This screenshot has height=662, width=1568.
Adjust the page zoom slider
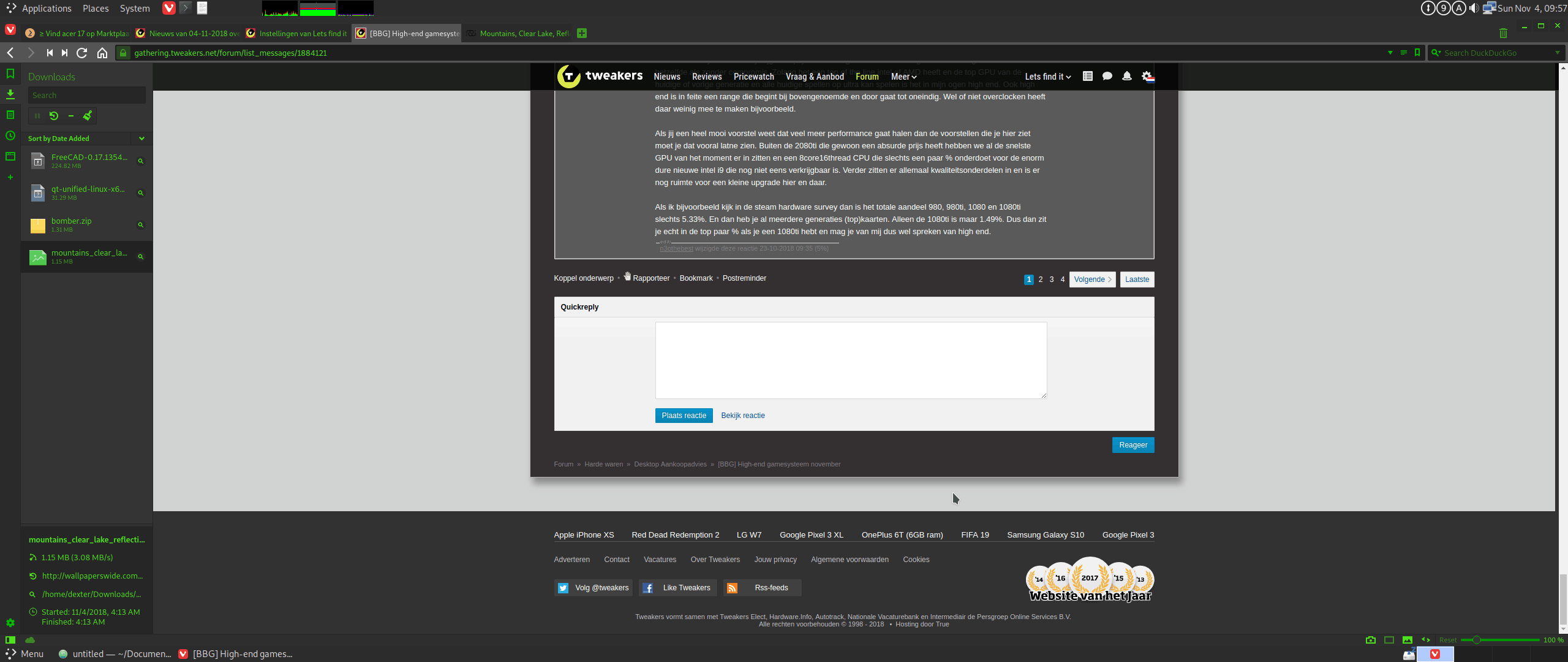pyautogui.click(x=1477, y=640)
